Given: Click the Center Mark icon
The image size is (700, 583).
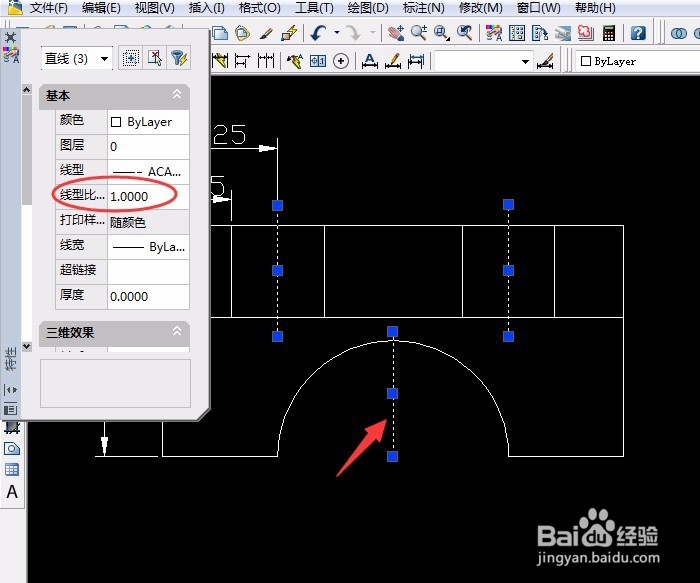Looking at the screenshot, I should (x=341, y=61).
